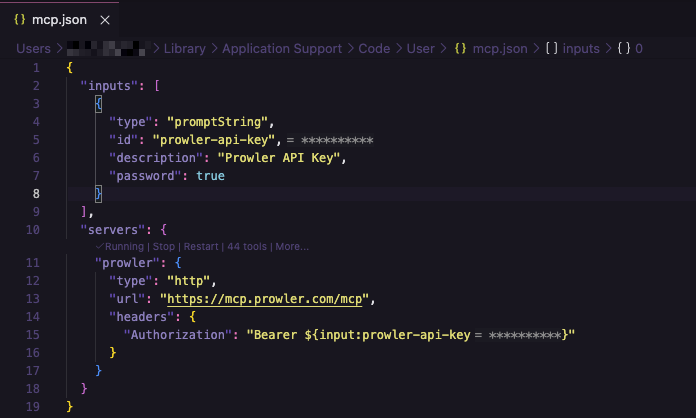Stop the prowler MCP server

coord(164,247)
